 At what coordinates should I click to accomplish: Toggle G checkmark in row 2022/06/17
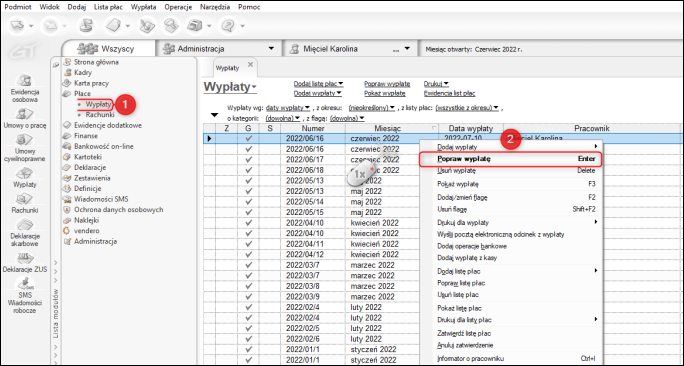pos(248,160)
